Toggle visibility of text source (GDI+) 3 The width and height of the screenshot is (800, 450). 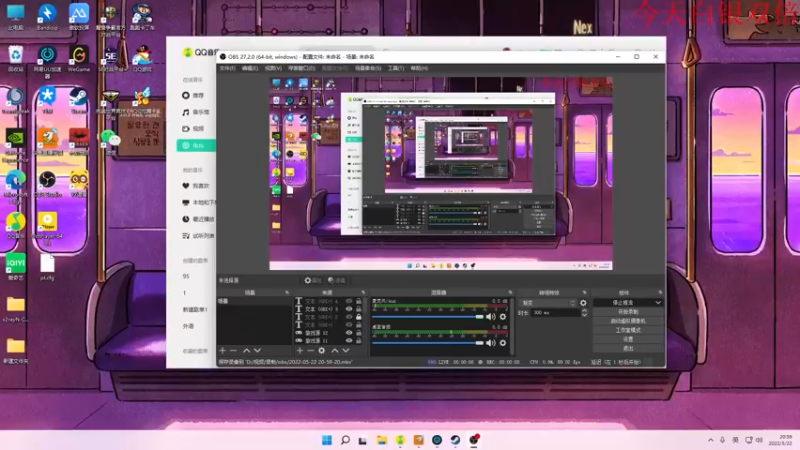click(349, 309)
